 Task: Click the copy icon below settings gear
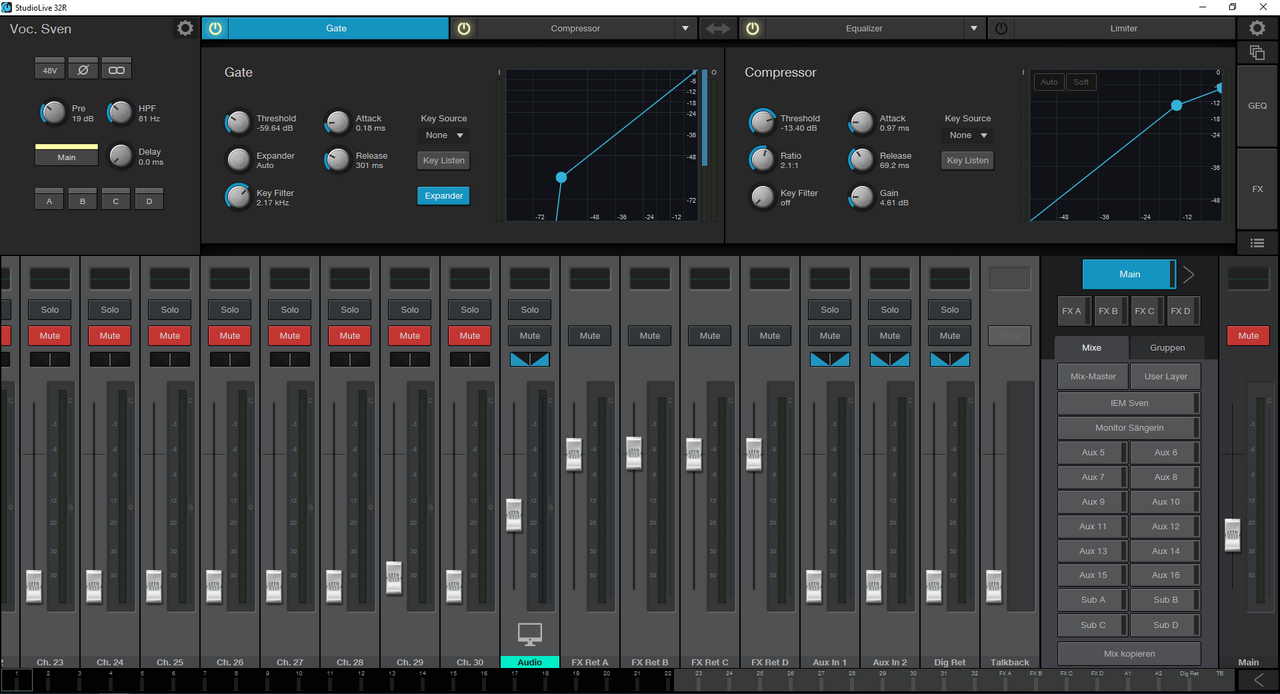tap(1258, 52)
